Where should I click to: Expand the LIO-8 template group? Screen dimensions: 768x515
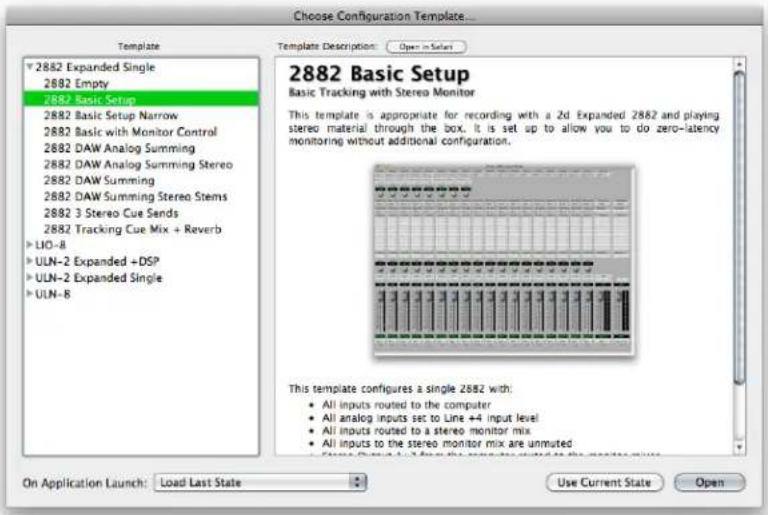[x=29, y=244]
